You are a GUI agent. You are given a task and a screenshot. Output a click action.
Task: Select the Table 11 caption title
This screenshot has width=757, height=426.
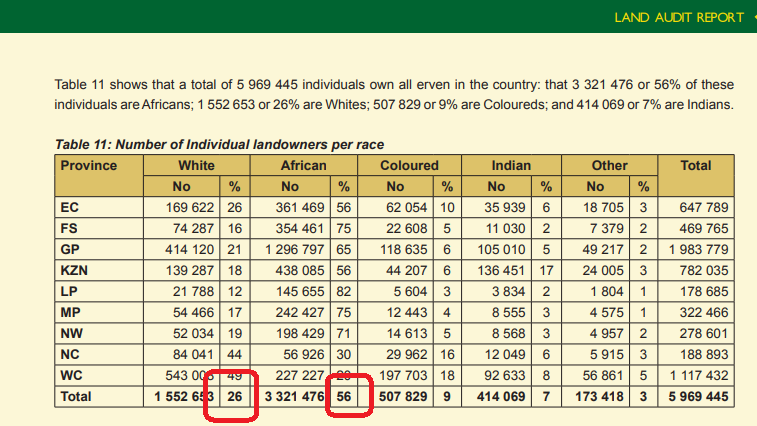[x=219, y=144]
